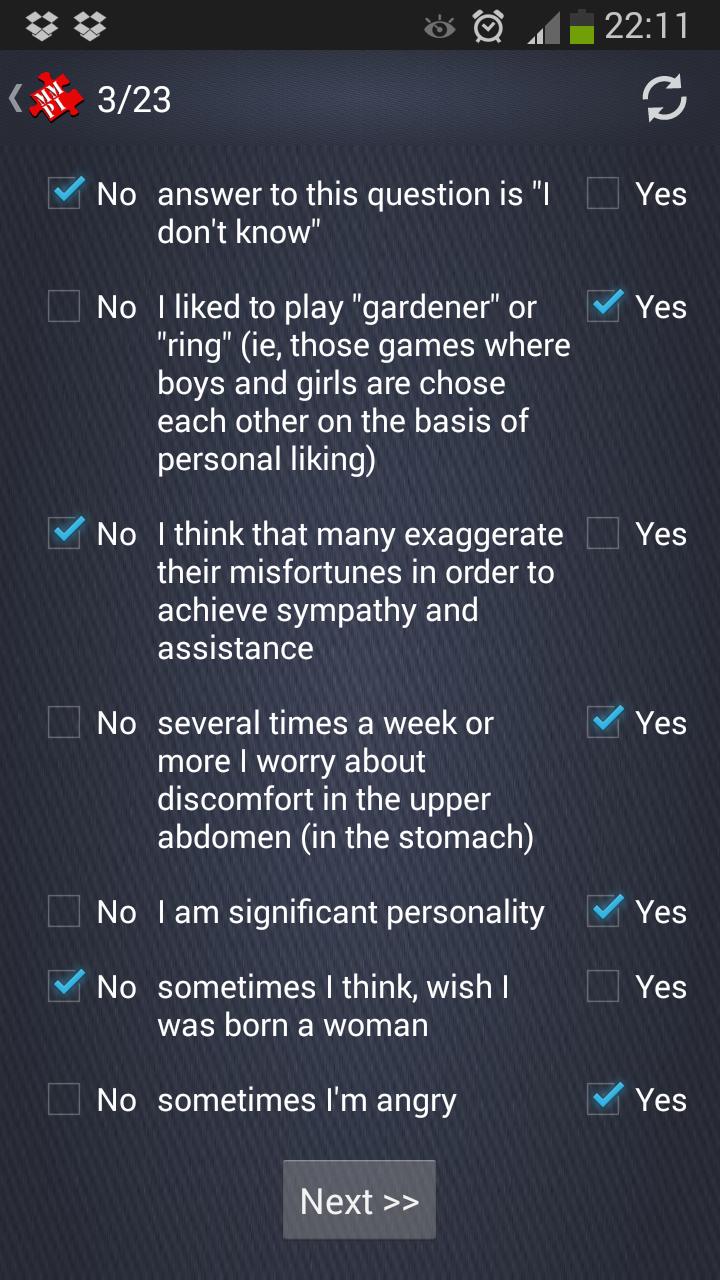This screenshot has height=1280, width=720.
Task: Tap the eye smart-stay status icon
Action: pos(439,27)
